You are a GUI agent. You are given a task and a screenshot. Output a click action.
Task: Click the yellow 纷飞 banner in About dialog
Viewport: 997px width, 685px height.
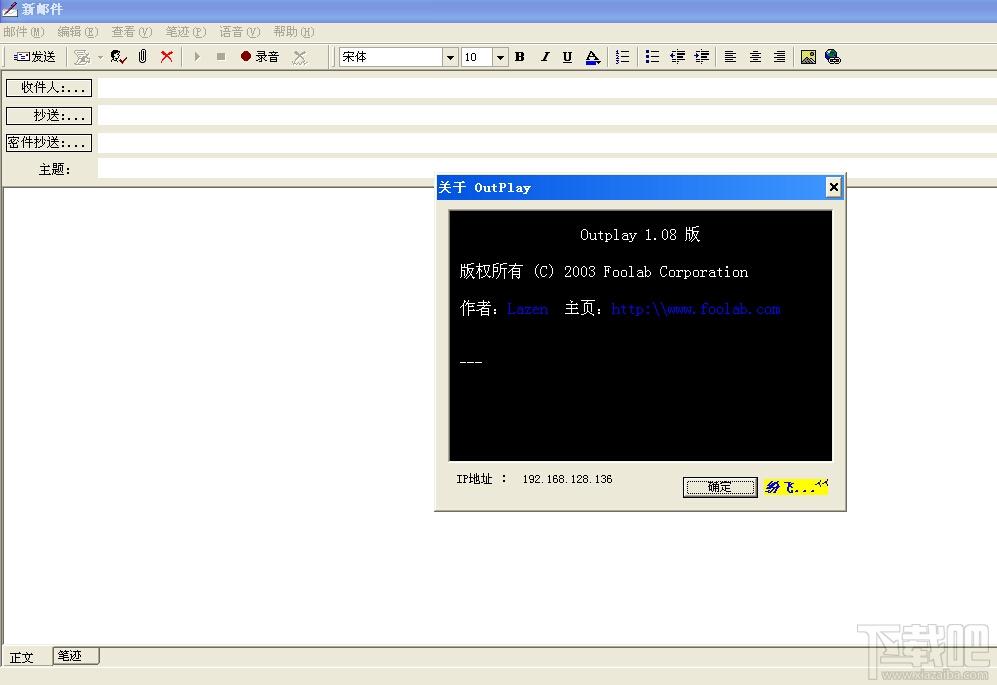coord(796,487)
